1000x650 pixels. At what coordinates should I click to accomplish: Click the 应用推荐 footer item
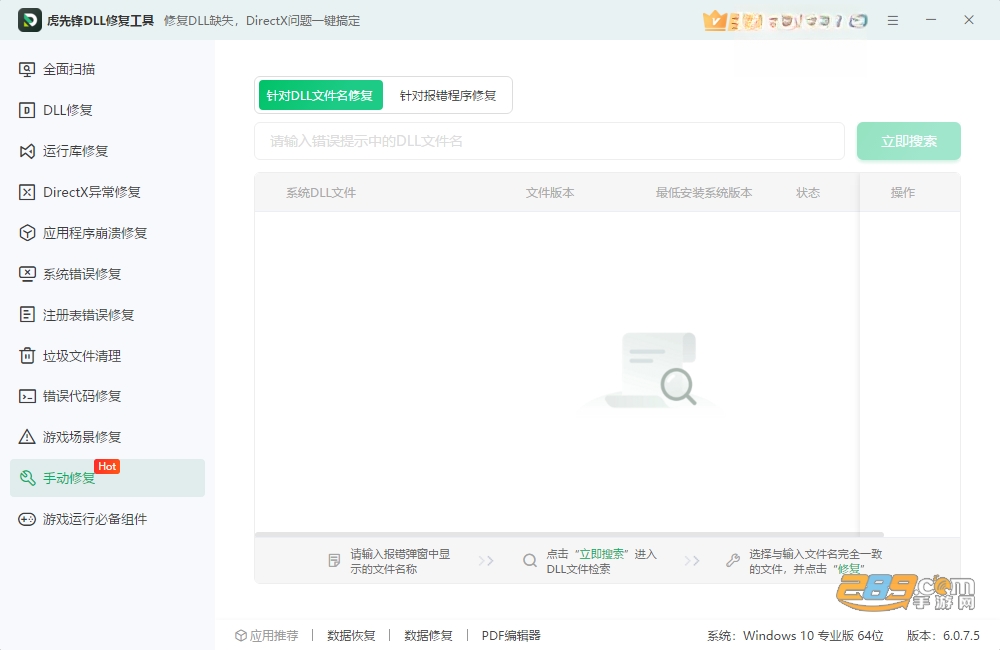(267, 635)
